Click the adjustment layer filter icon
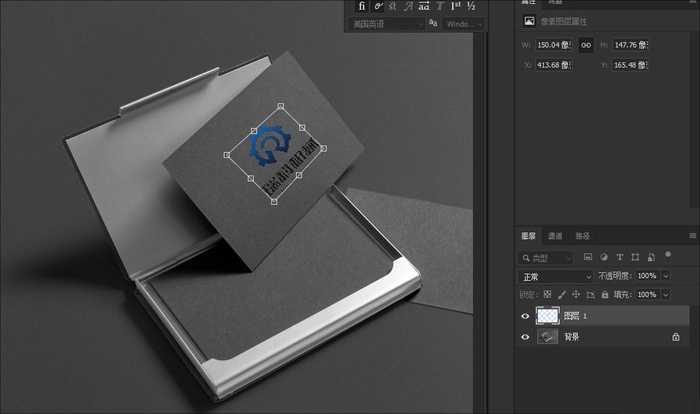This screenshot has width=700, height=414. pyautogui.click(x=604, y=258)
